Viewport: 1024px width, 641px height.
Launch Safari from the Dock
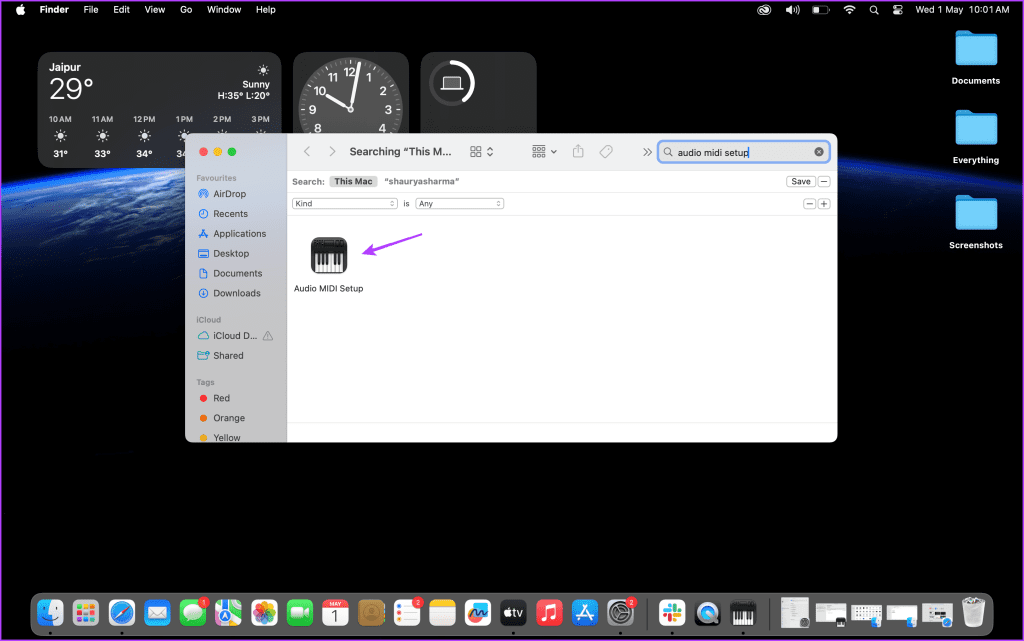[x=121, y=613]
